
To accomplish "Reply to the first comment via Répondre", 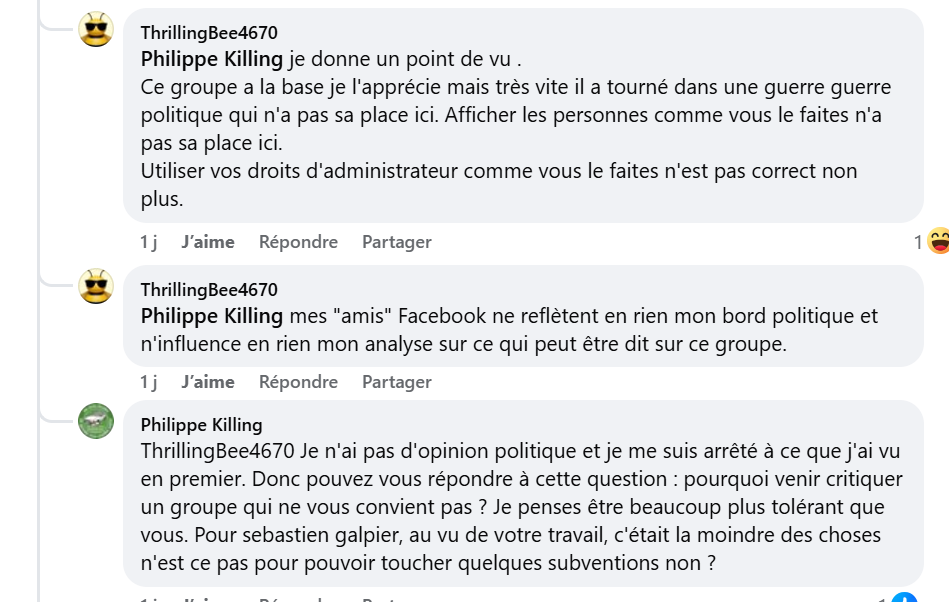I will 298,242.
